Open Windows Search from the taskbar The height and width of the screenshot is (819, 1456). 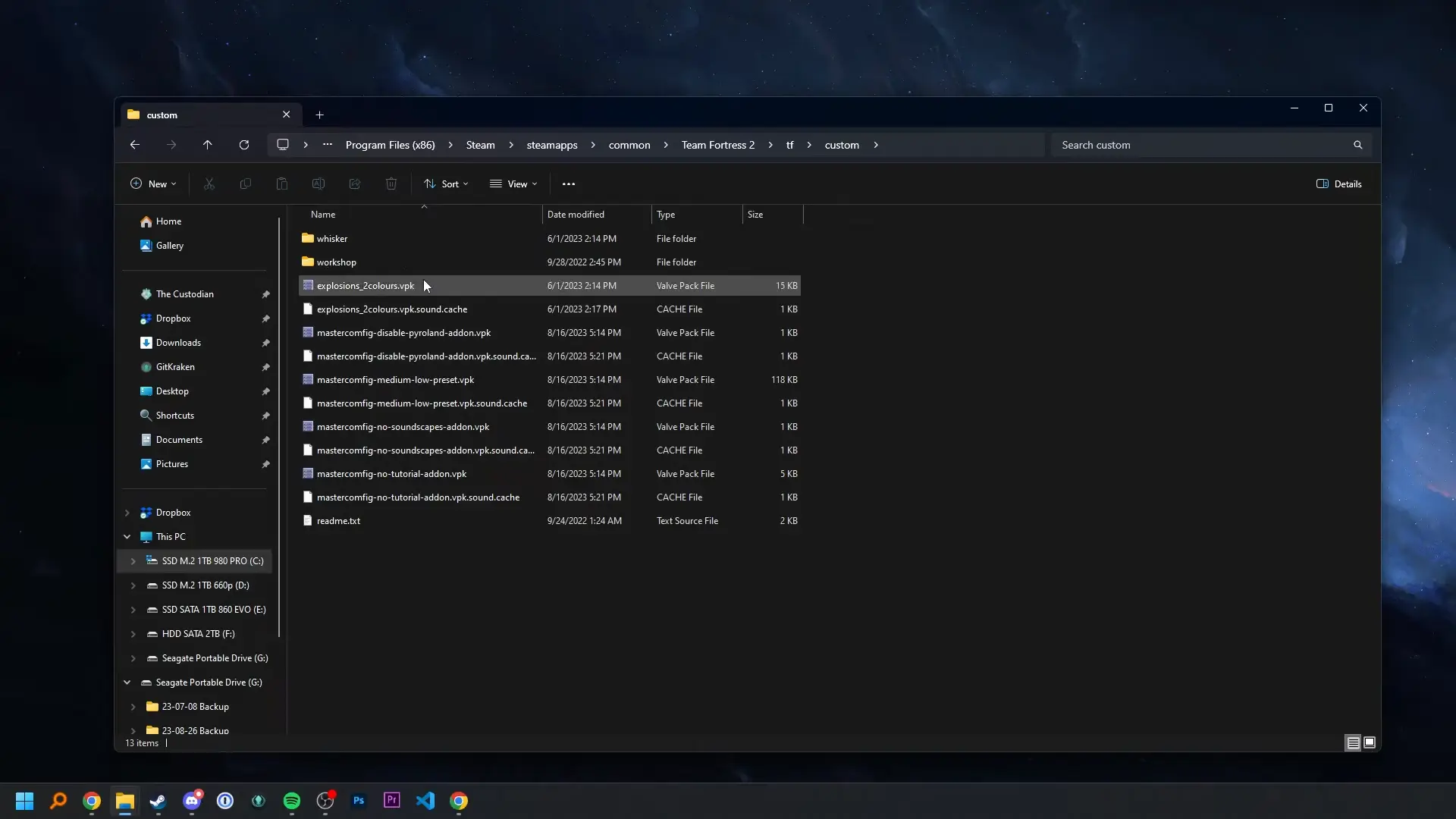click(58, 801)
